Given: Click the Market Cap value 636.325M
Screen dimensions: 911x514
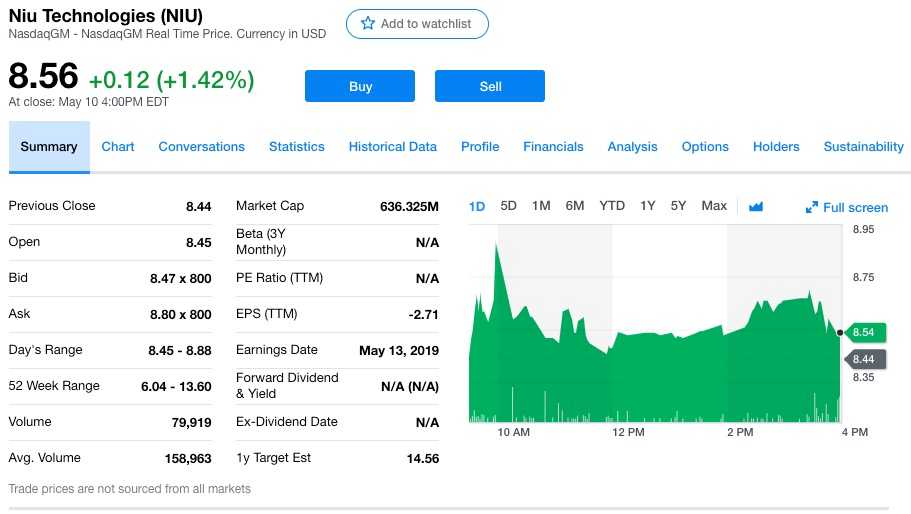Looking at the screenshot, I should 409,207.
